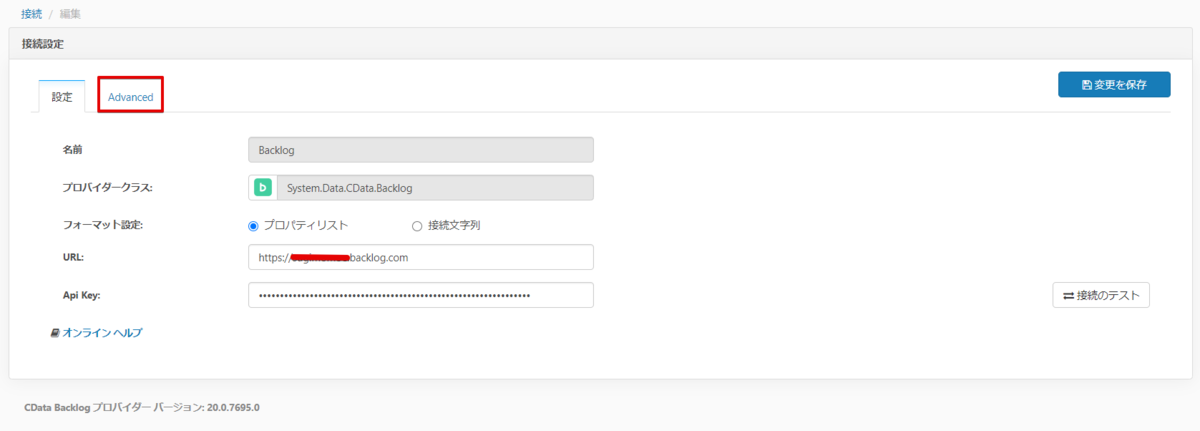Viewport: 1200px width, 431px height.
Task: Click the URL: label
Action: 73,257
